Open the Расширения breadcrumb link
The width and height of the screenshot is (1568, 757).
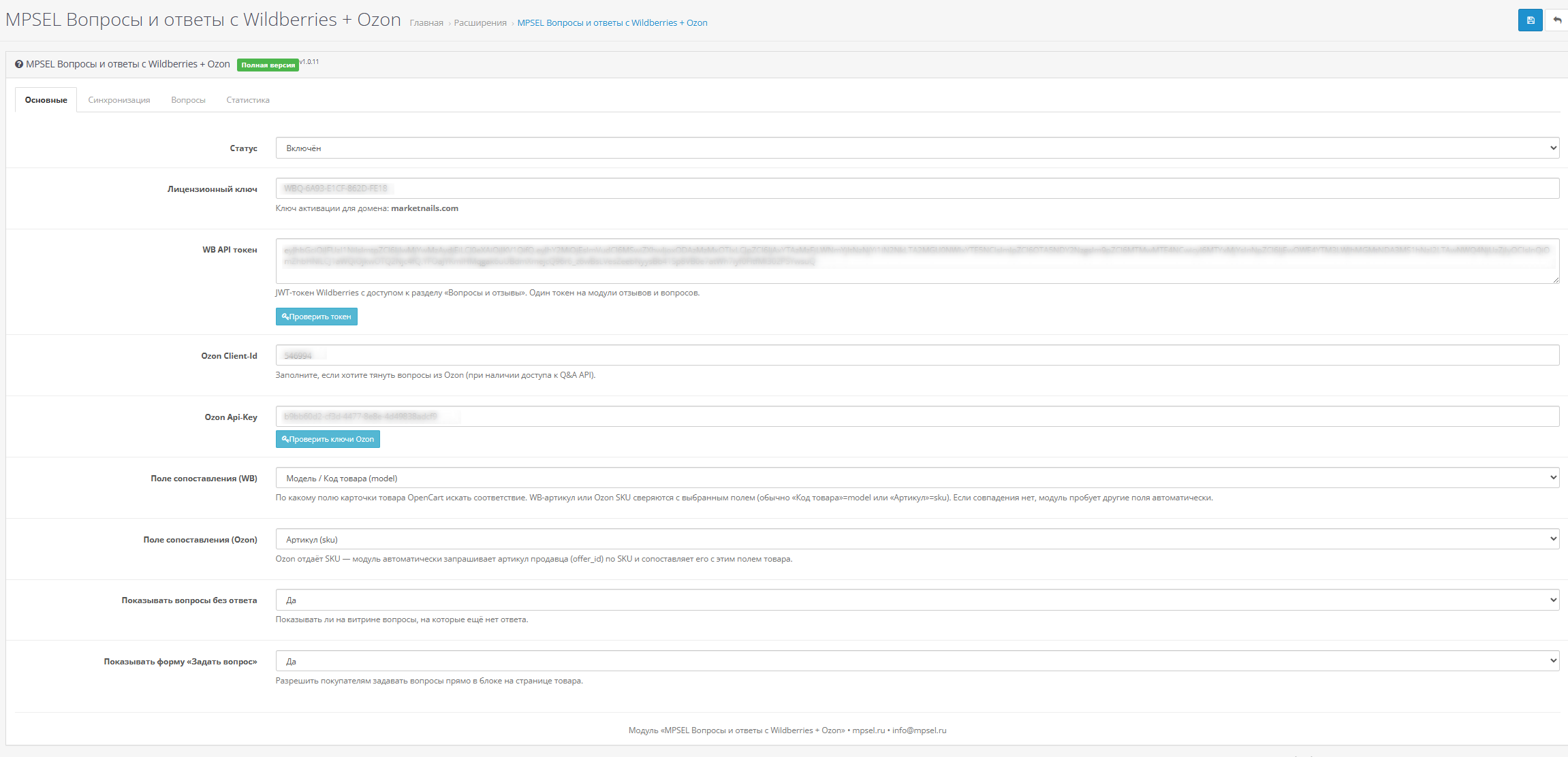tap(480, 23)
